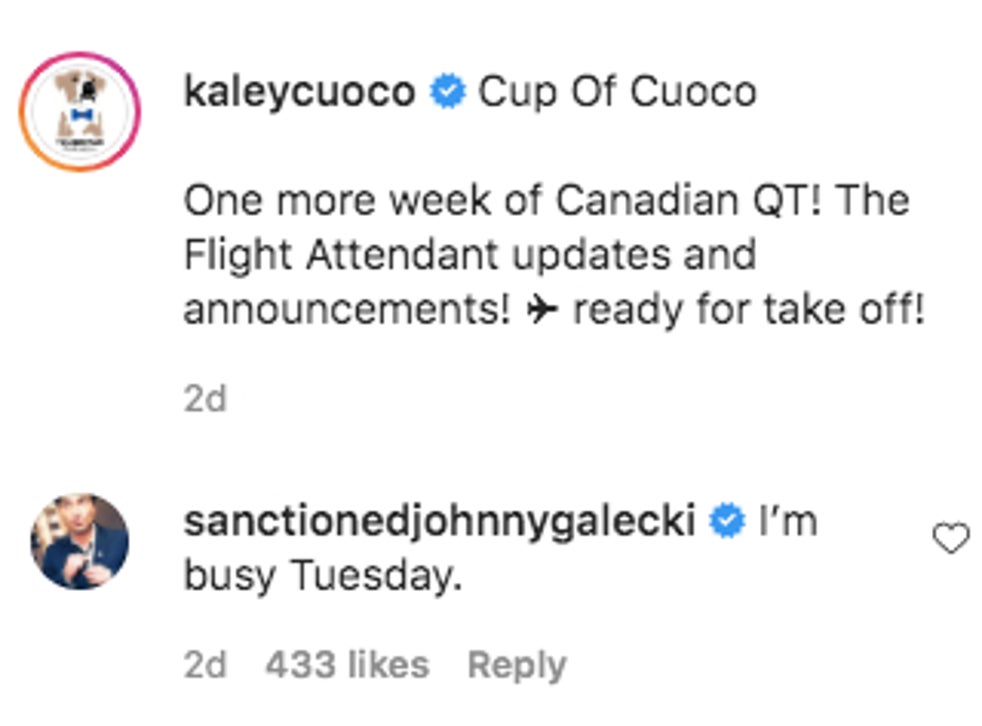View the 433 likes list

coord(346,665)
